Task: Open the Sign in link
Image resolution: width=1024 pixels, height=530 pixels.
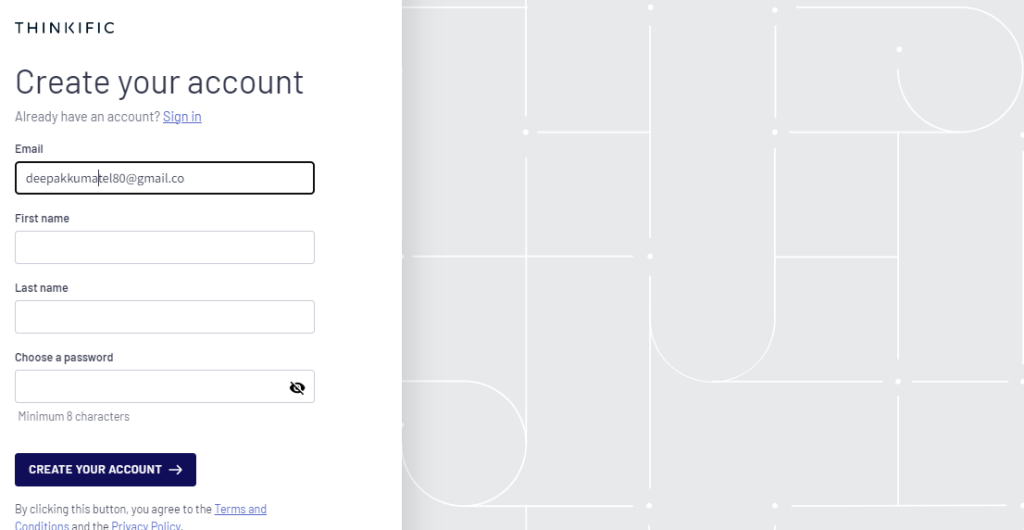Action: click(x=182, y=117)
